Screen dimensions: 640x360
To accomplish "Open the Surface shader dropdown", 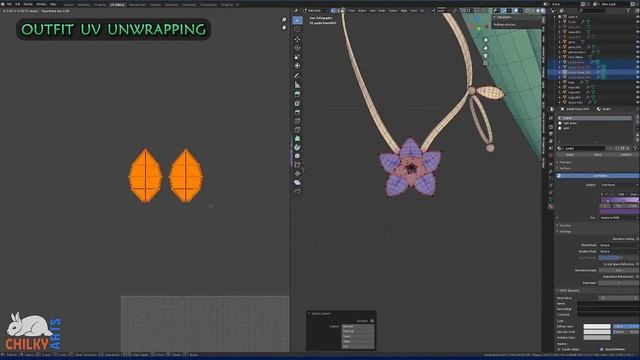I will pos(619,185).
